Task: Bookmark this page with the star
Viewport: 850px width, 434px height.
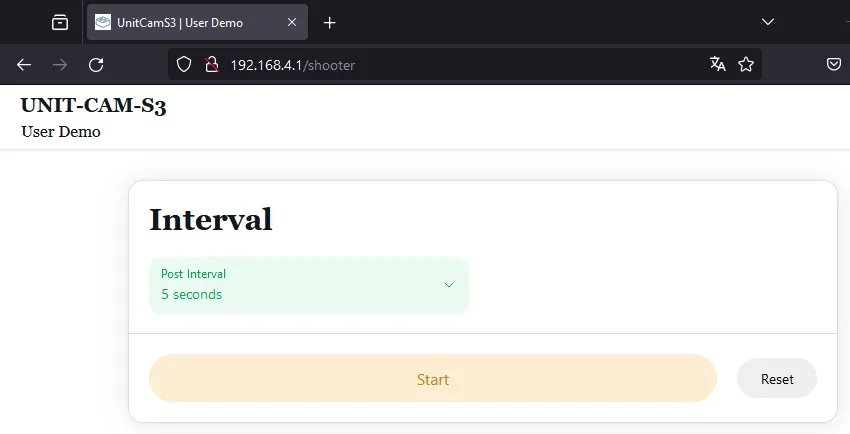Action: [745, 65]
